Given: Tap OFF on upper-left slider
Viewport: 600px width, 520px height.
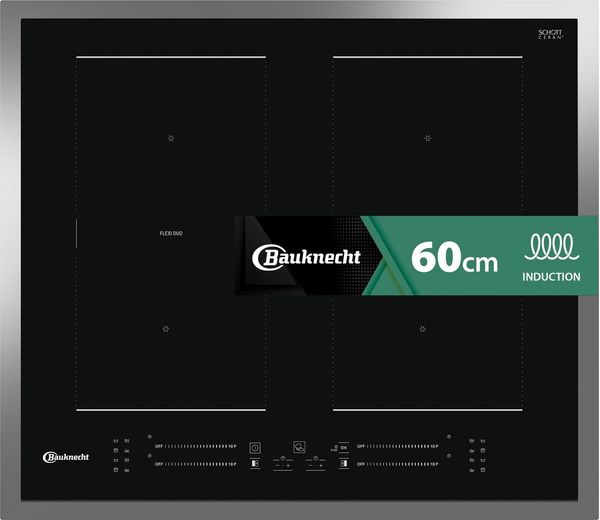Looking at the screenshot, I should coord(159,446).
